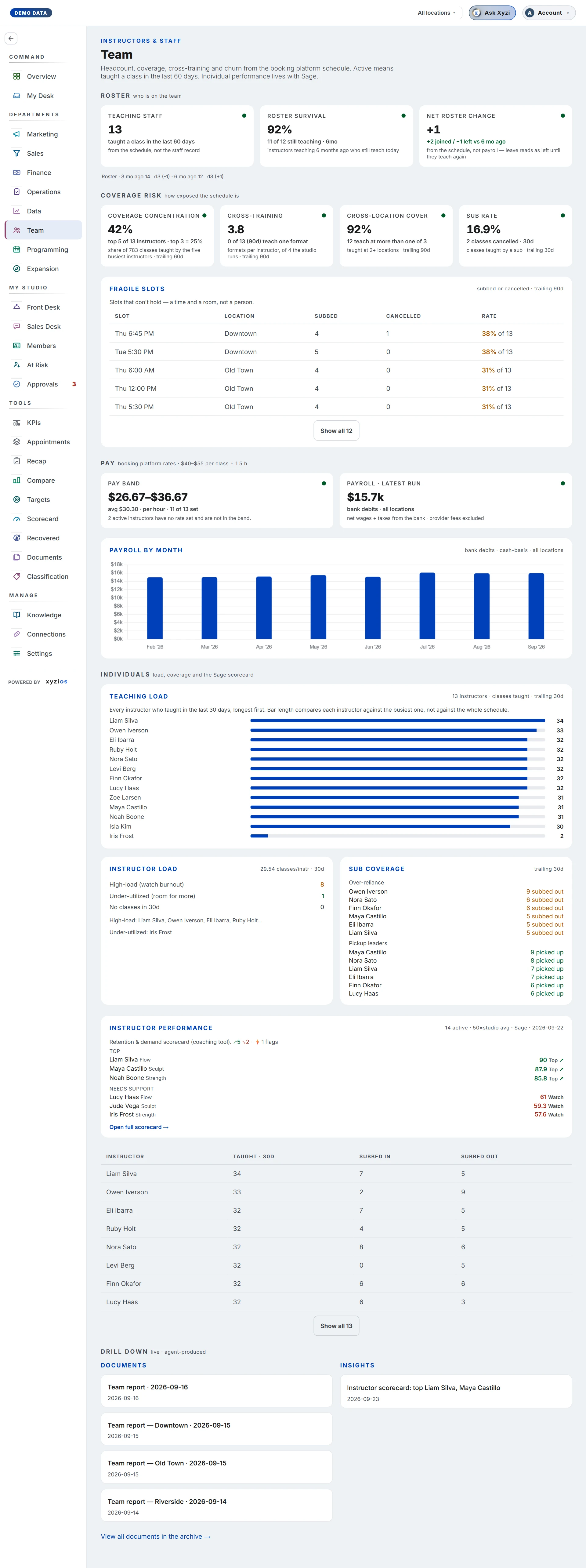586x1568 pixels.
Task: View all documents in the archive
Action: pyautogui.click(x=156, y=1537)
